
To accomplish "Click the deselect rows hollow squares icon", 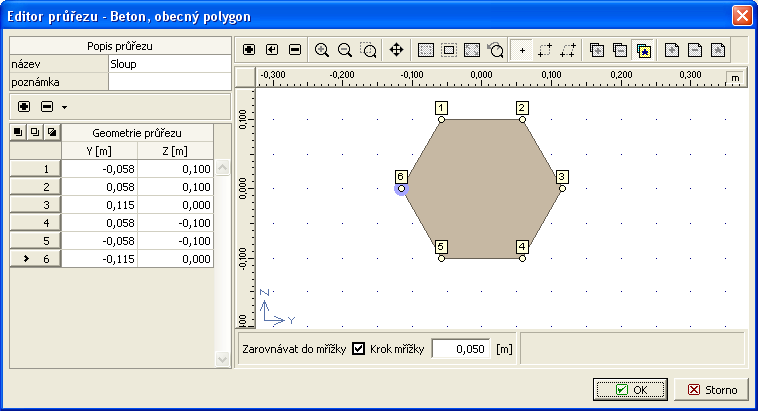I will click(35, 132).
